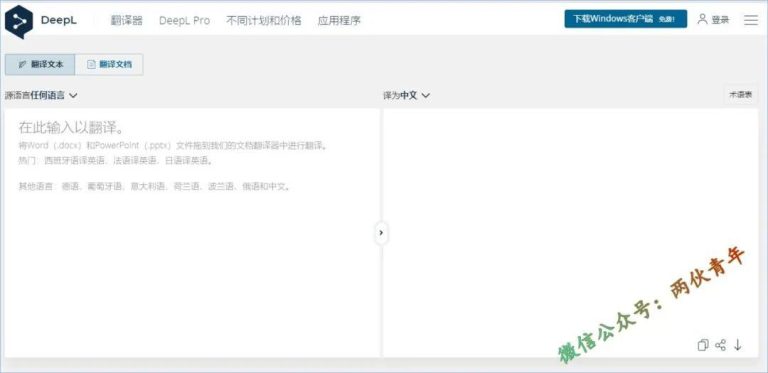Image resolution: width=768 pixels, height=373 pixels.
Task: Click the 波兰语 language text
Action: [x=221, y=187]
